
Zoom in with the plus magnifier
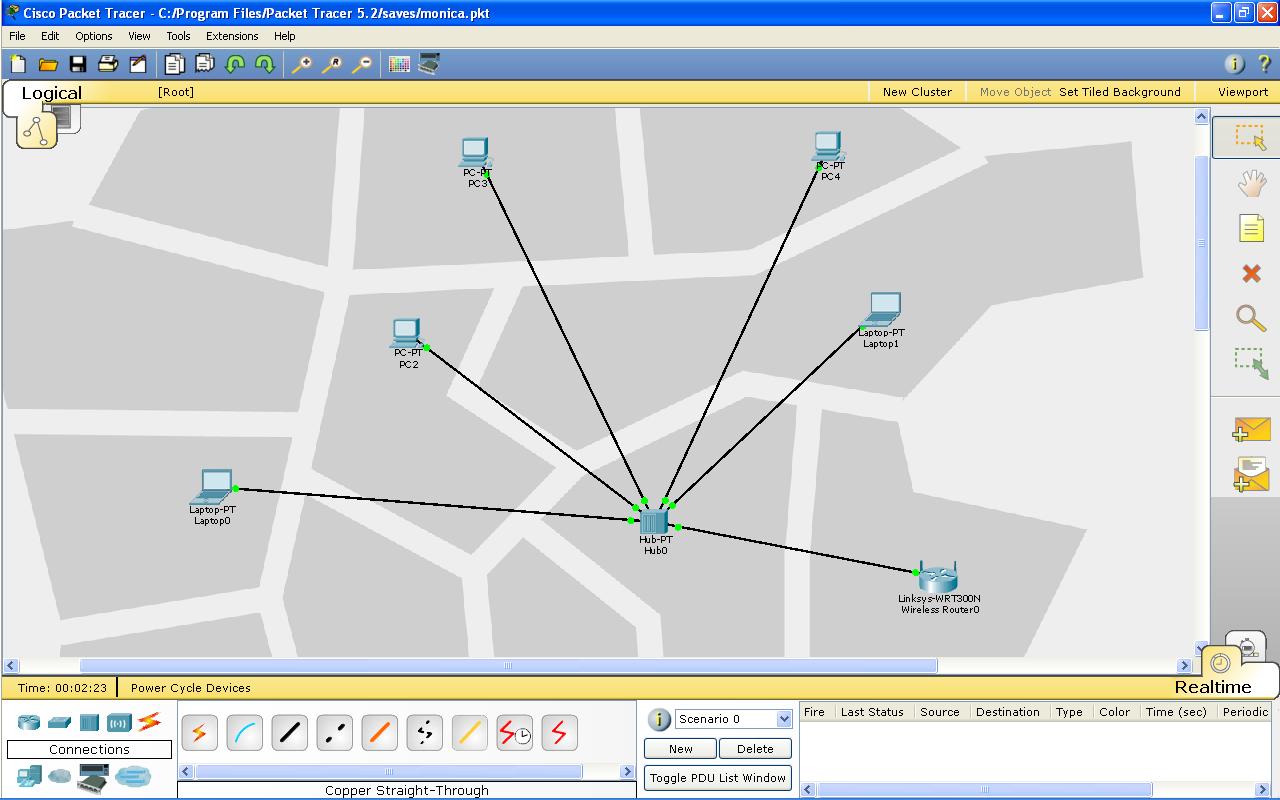point(301,64)
